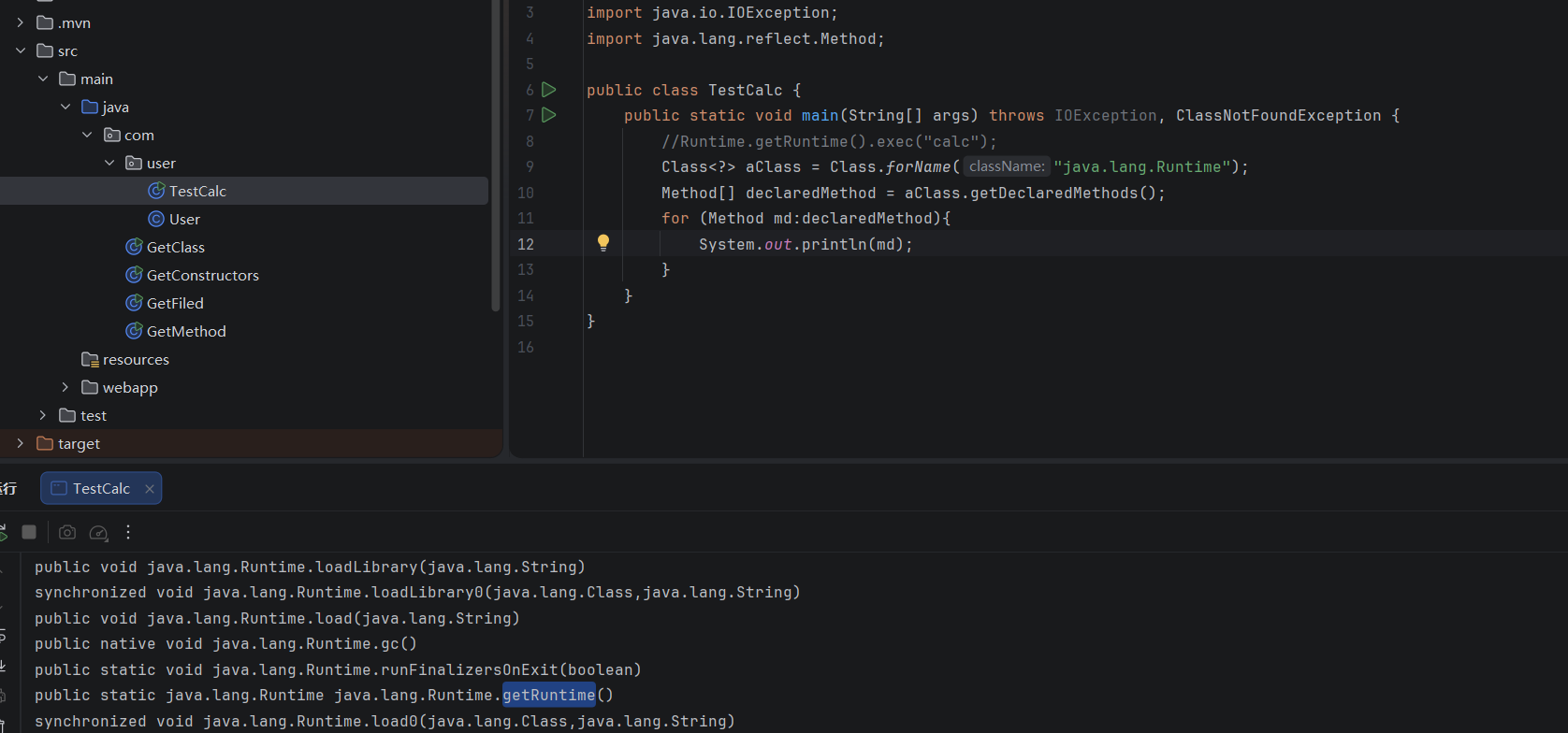
Task: Click the commented Runtime.getRuntime().exec line
Action: click(x=829, y=141)
